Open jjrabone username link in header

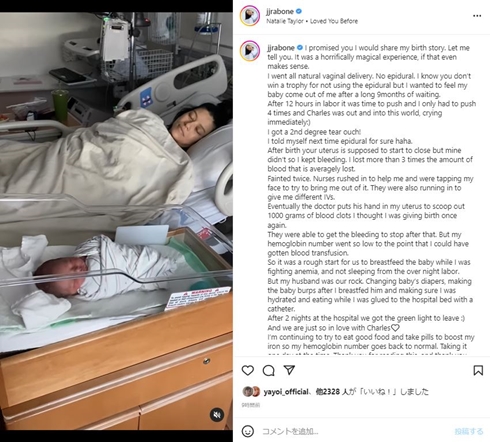click(280, 11)
